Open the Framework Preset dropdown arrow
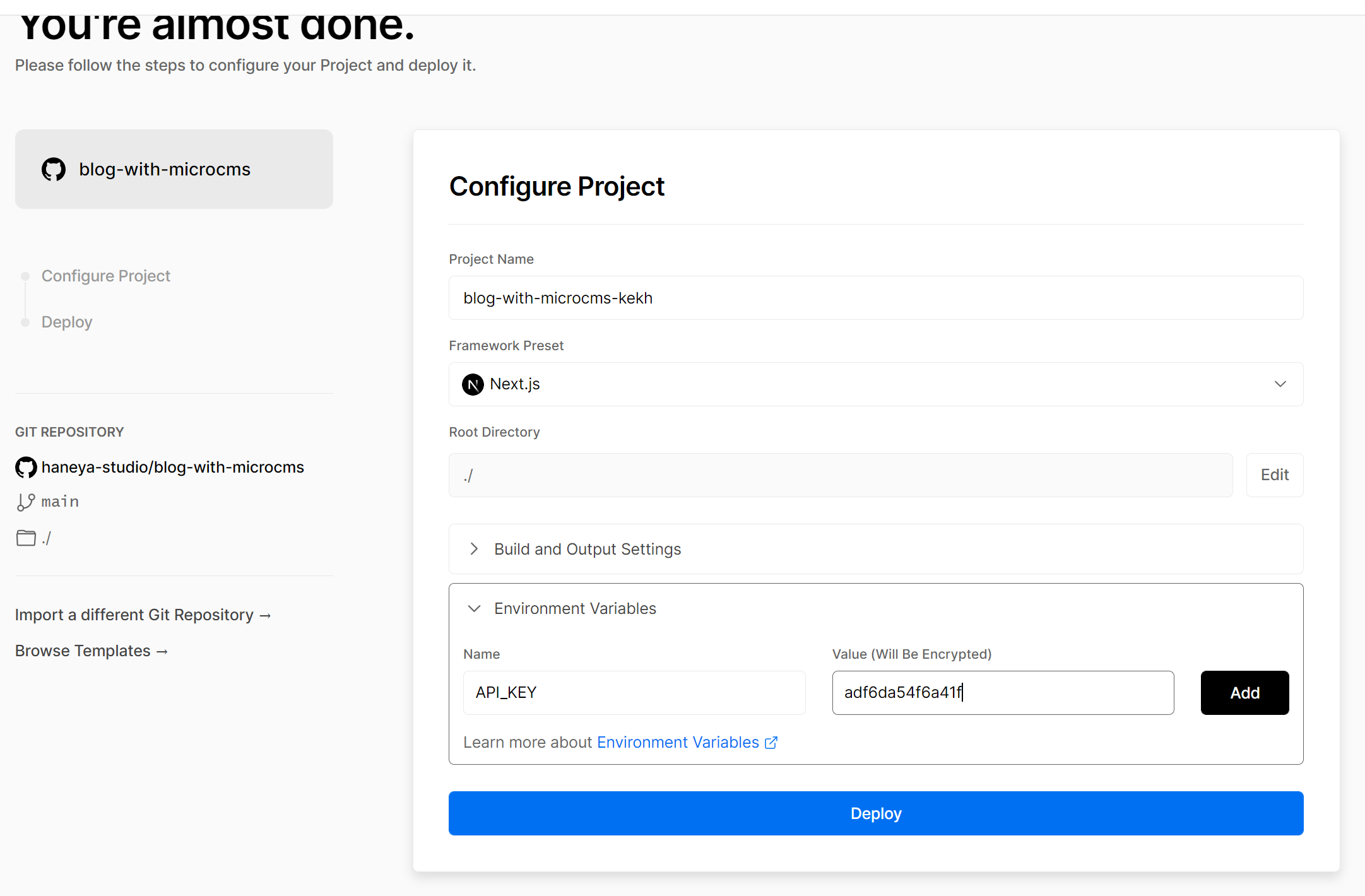 pos(1280,384)
